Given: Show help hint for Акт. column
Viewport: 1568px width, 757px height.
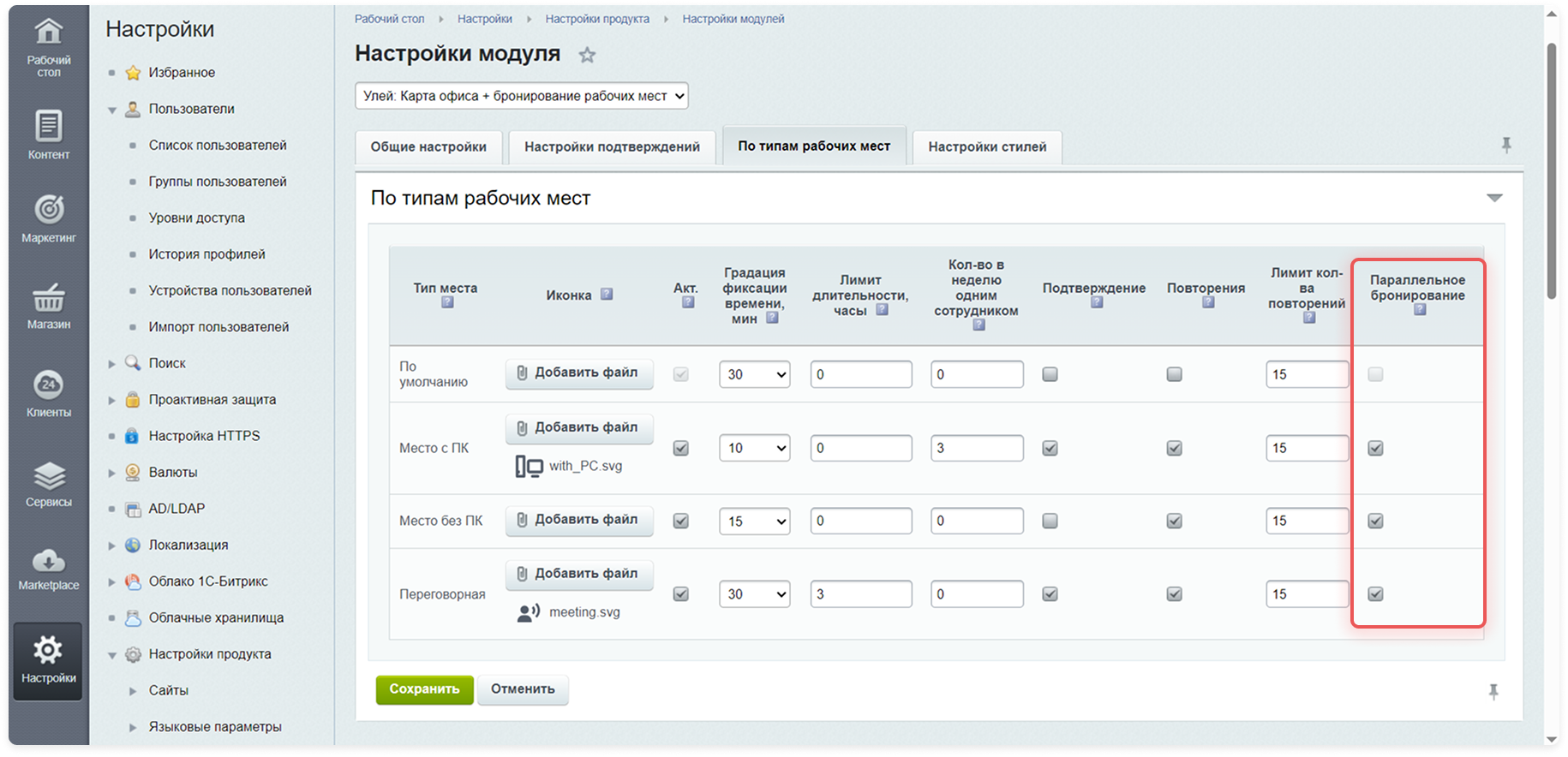Looking at the screenshot, I should point(688,302).
